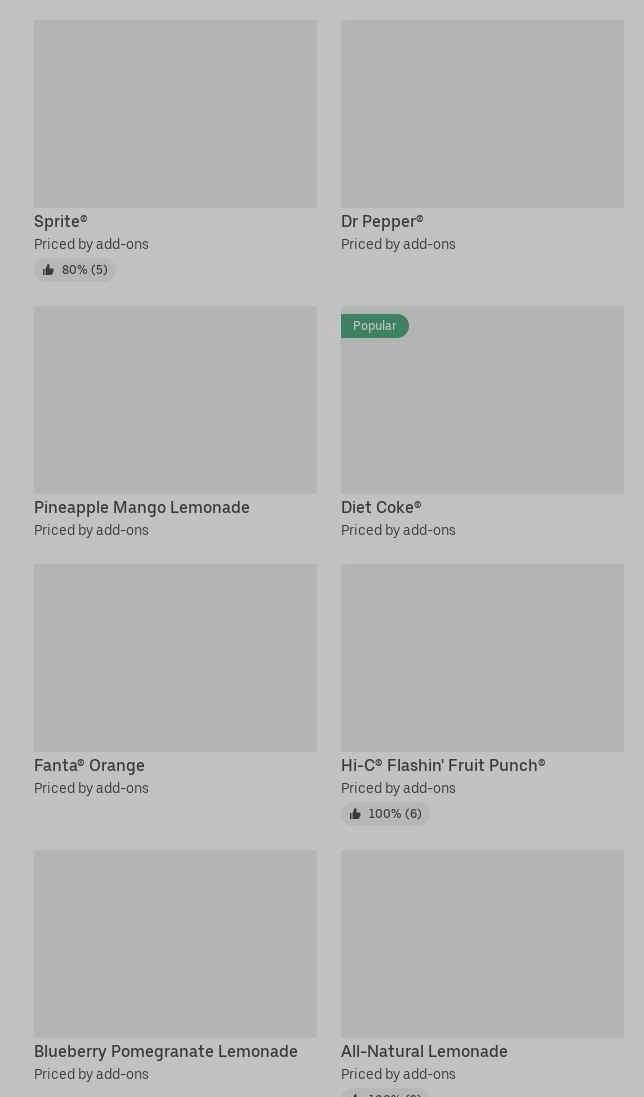Open the Dr Pepper item image

(482, 114)
